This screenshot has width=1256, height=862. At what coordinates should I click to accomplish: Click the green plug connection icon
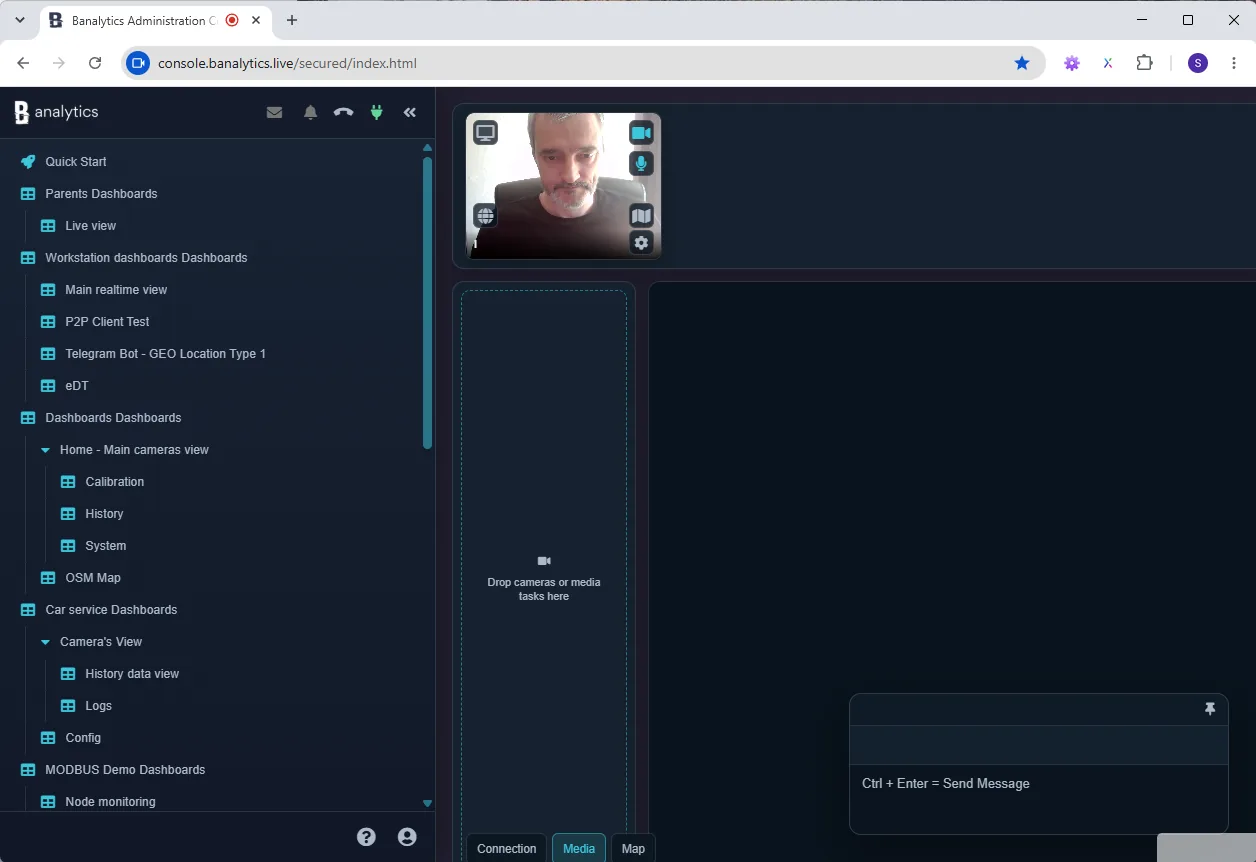(377, 112)
